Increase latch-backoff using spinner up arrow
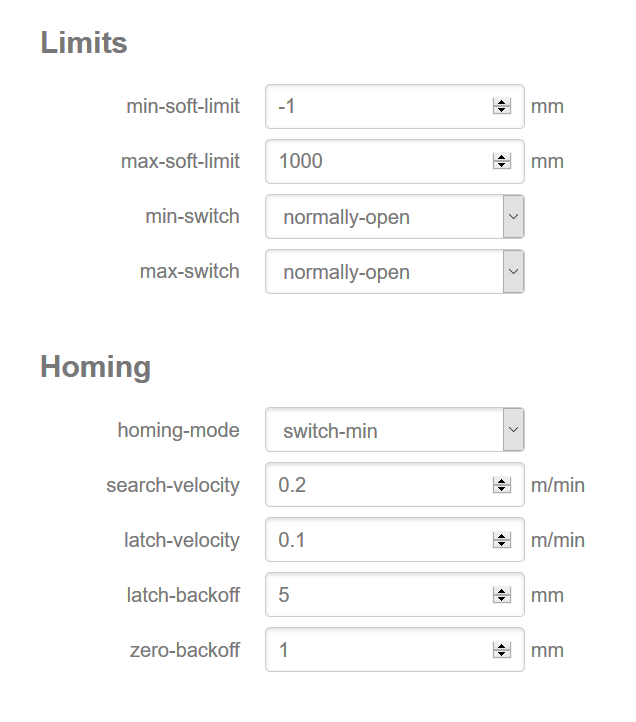 [x=502, y=591]
